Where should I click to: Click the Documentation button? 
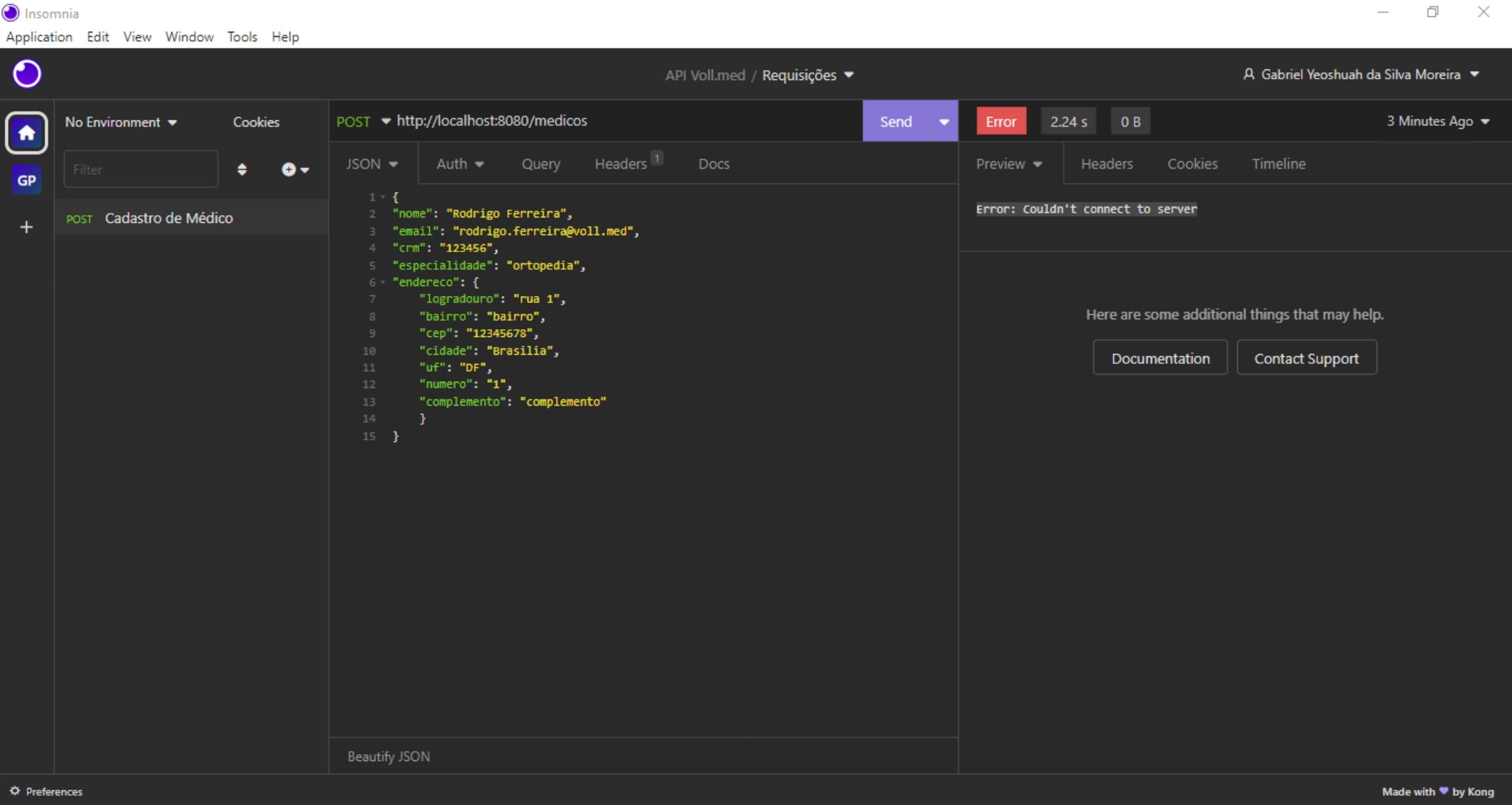1160,358
